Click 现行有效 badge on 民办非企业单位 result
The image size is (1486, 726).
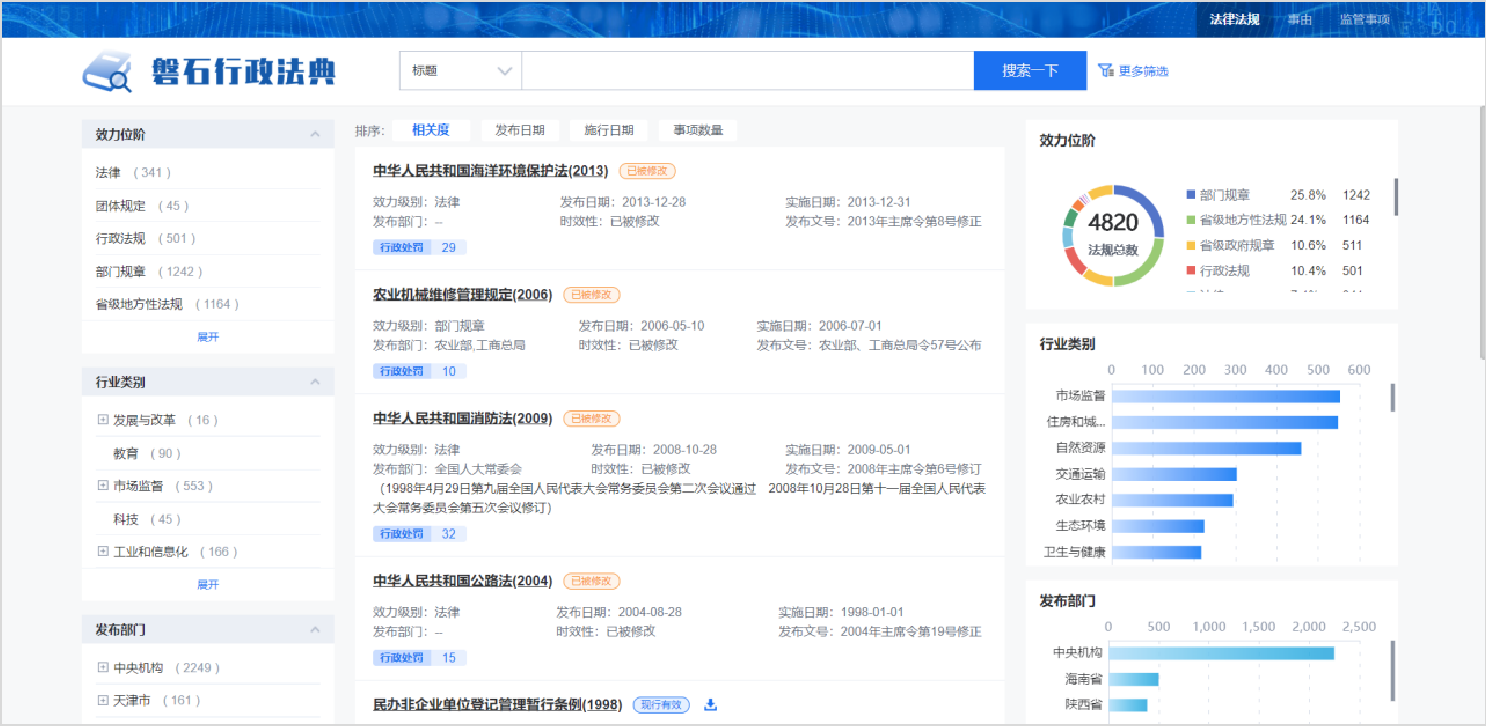[662, 705]
